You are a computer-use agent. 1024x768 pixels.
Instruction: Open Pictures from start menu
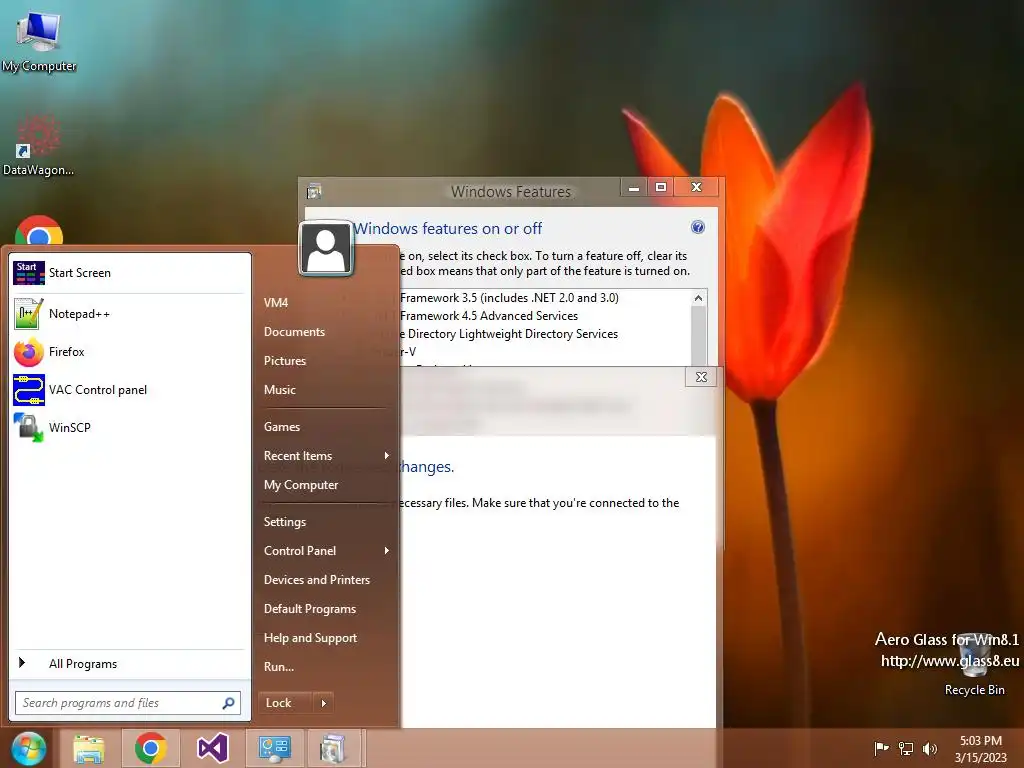click(x=285, y=360)
